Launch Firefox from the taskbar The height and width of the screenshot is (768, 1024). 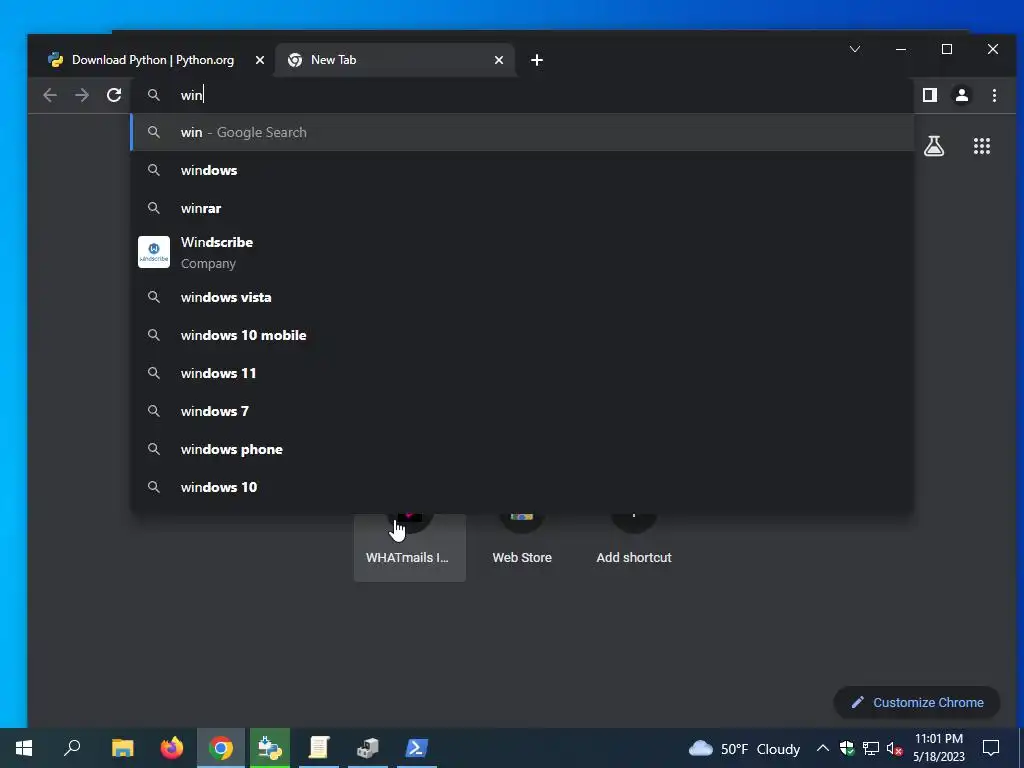[172, 748]
